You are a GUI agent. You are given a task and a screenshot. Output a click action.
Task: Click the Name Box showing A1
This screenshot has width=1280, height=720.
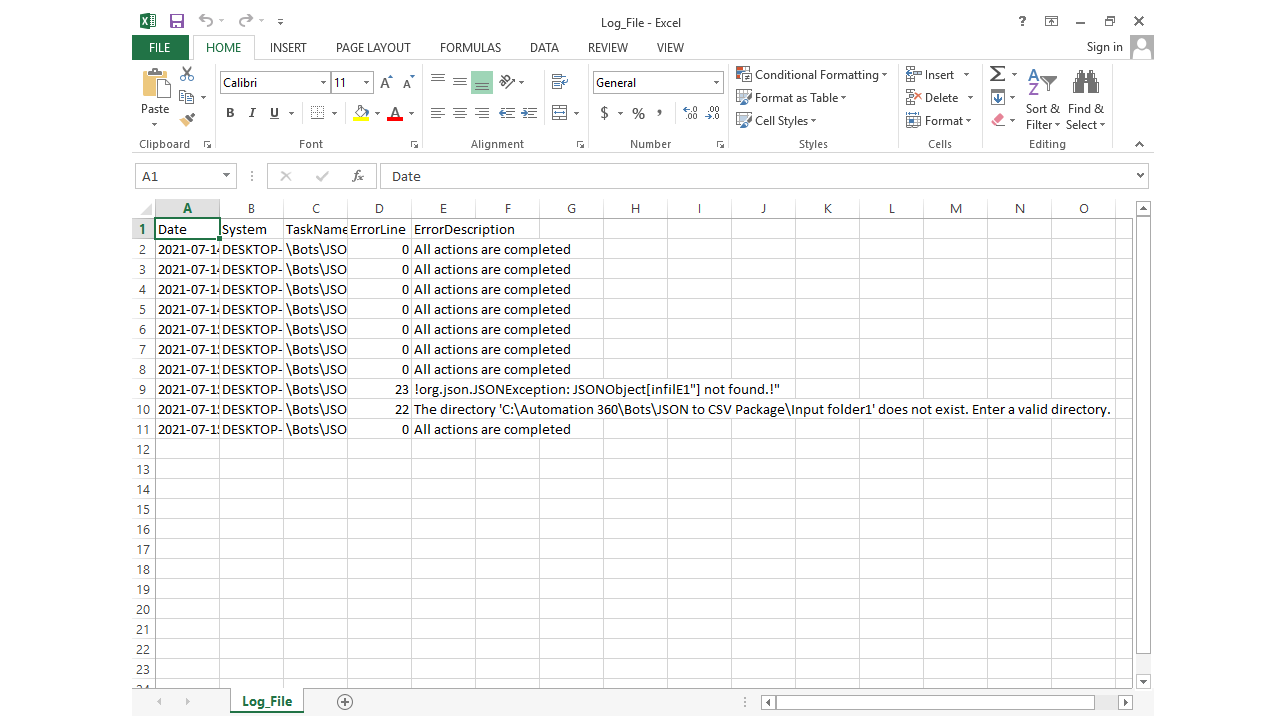tap(176, 176)
